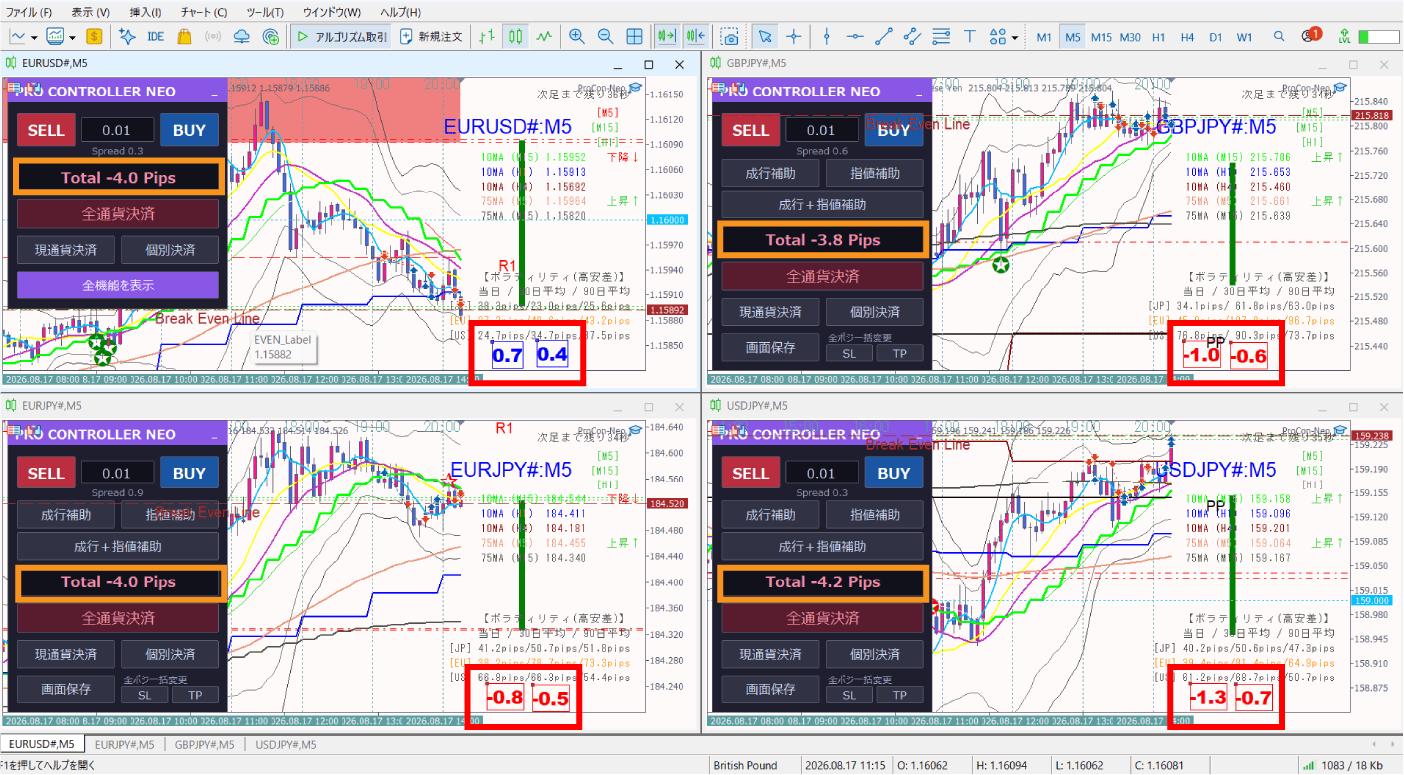The image size is (1404, 775).
Task: Select the text label tool
Action: (969, 36)
